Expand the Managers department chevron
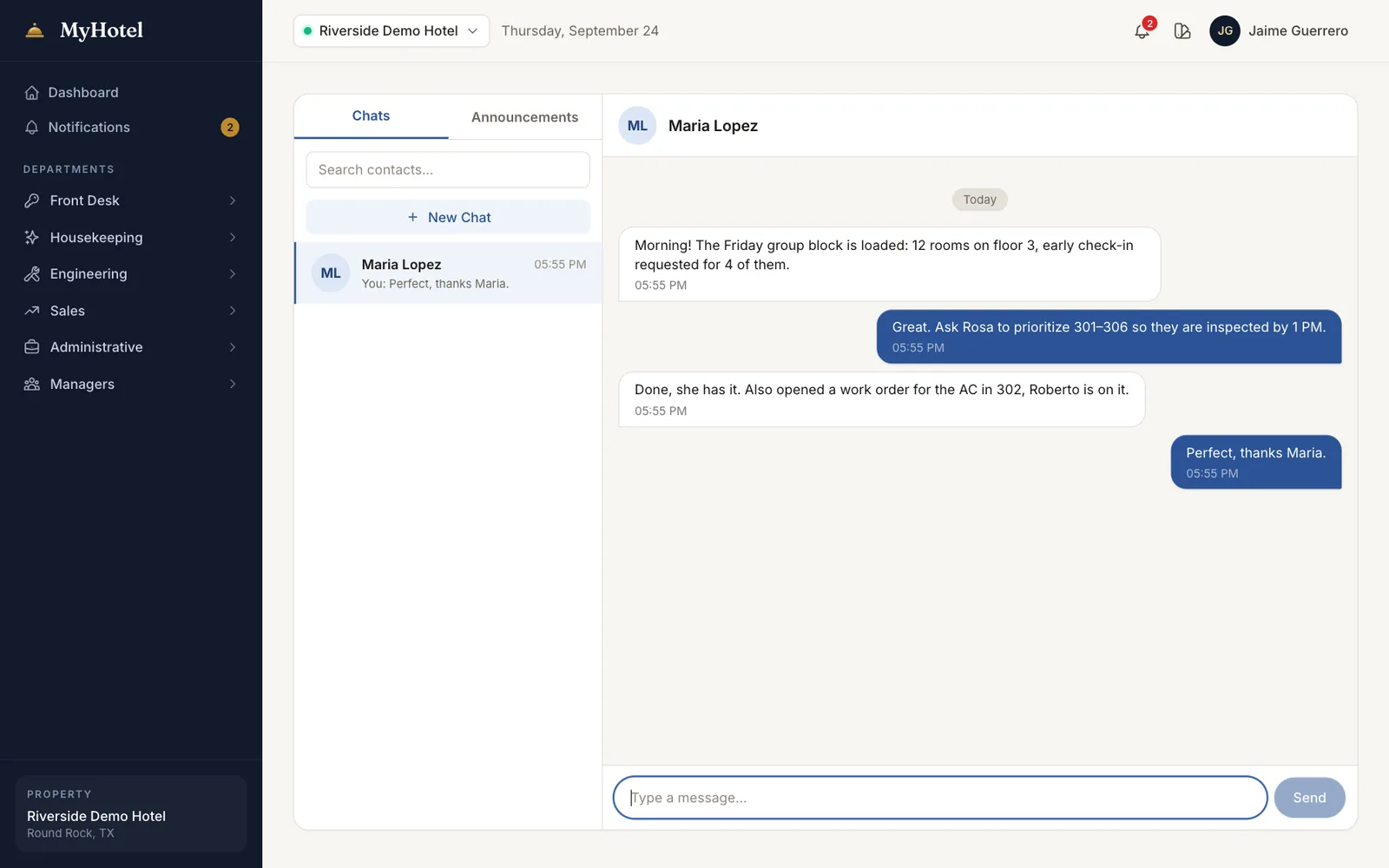Image resolution: width=1389 pixels, height=868 pixels. coord(233,384)
